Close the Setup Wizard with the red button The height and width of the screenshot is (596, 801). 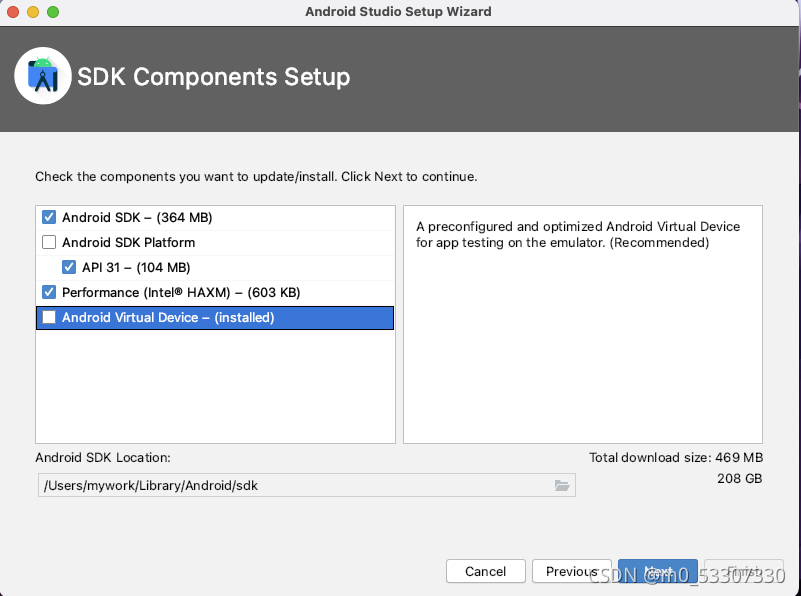(x=13, y=12)
